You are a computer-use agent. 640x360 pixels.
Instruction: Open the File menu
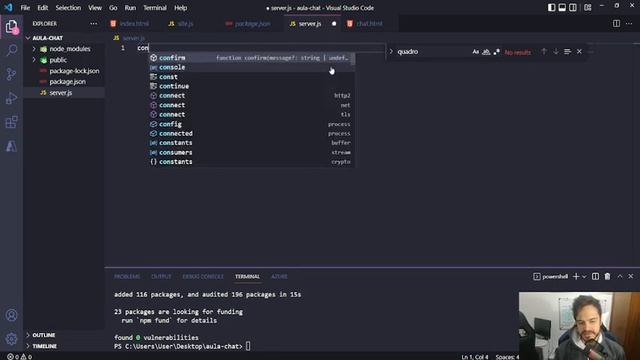pos(25,8)
